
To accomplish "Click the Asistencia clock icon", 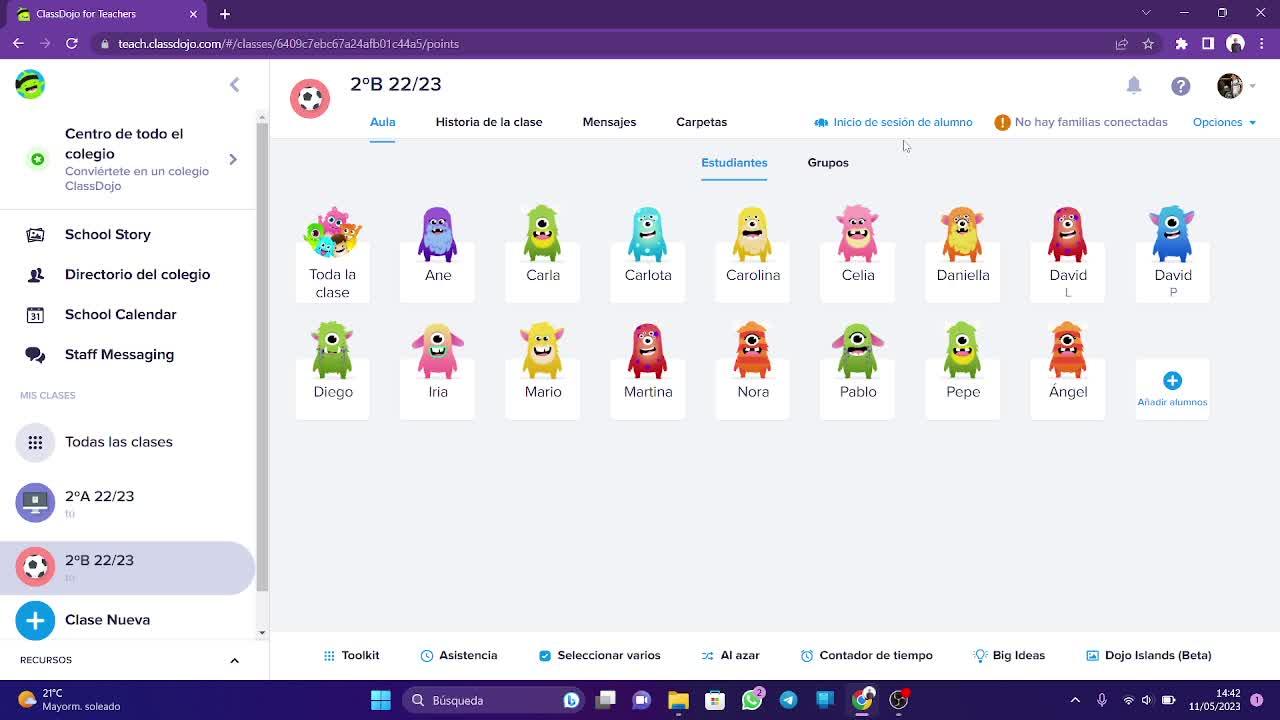I will pos(427,656).
